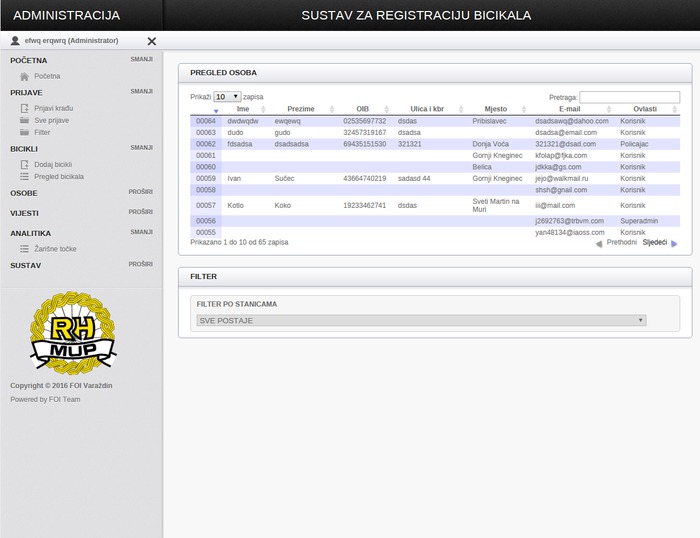Click the Prikazano 1 do 10 od 65 zapisa text

coord(239,242)
